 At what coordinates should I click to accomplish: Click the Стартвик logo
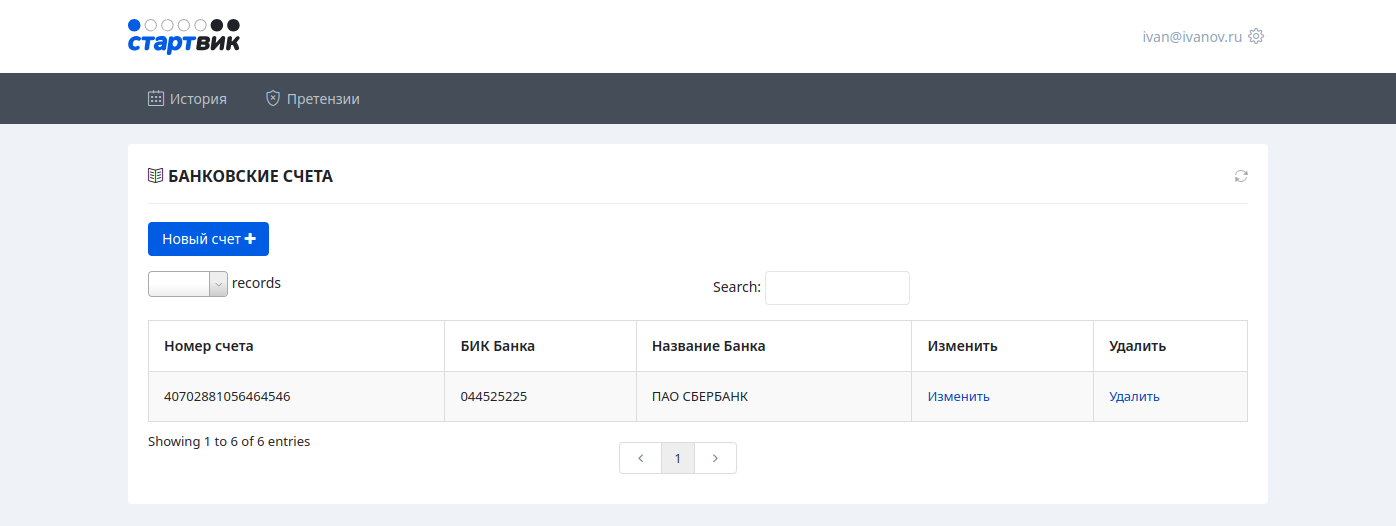tap(184, 36)
